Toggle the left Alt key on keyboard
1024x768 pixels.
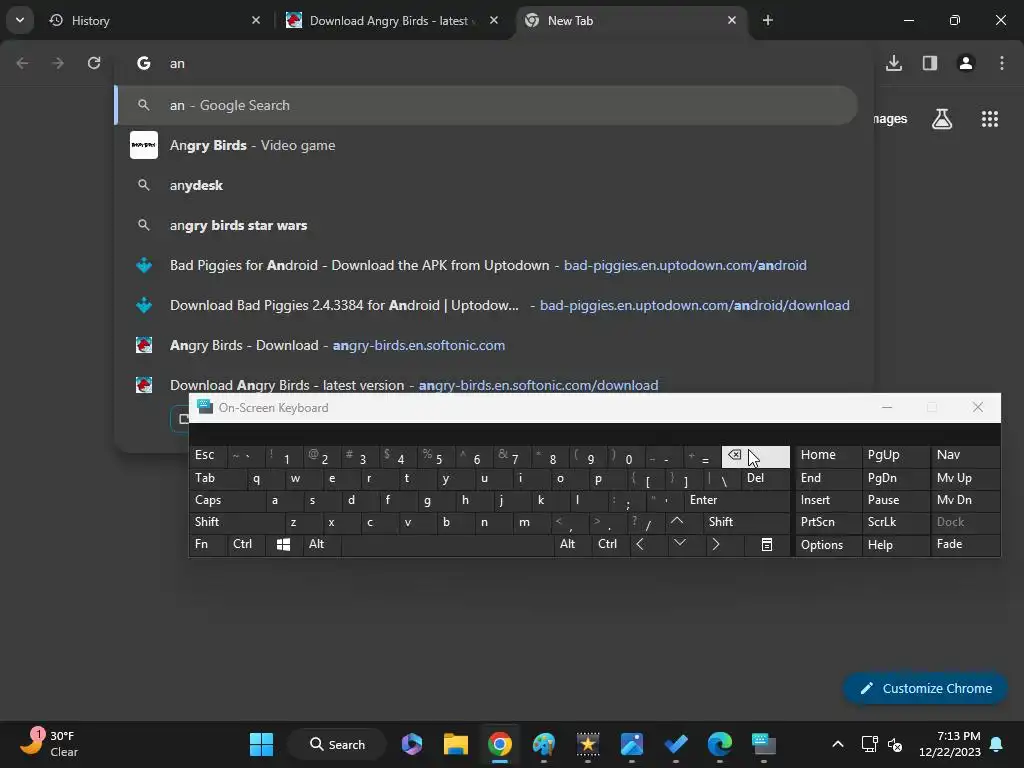tap(321, 544)
